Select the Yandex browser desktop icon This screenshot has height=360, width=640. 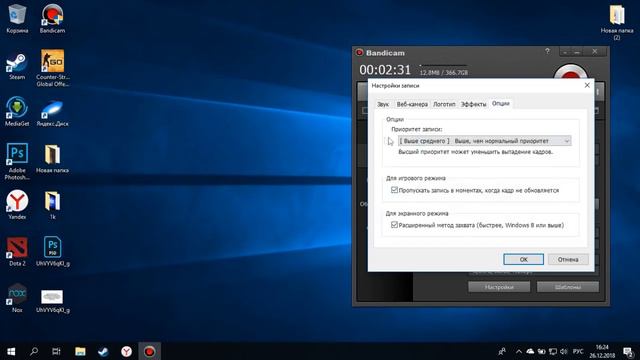[17, 205]
